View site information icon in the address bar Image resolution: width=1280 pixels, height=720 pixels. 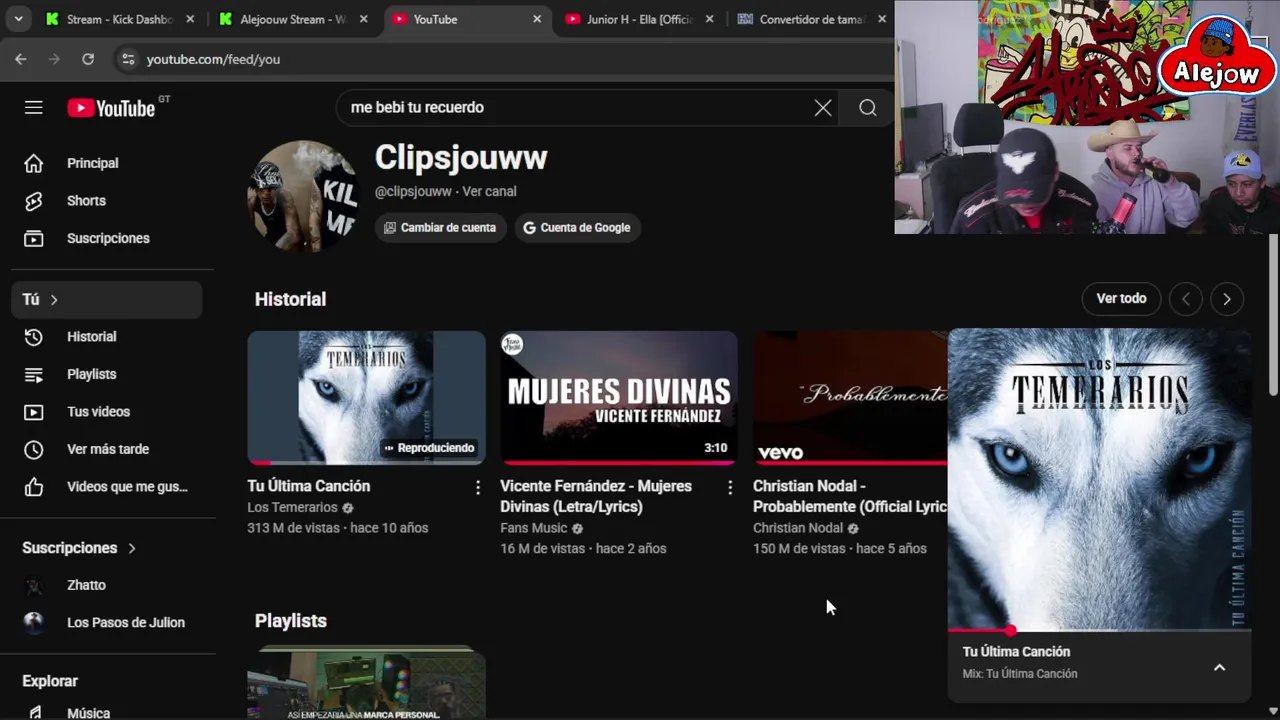(x=127, y=59)
